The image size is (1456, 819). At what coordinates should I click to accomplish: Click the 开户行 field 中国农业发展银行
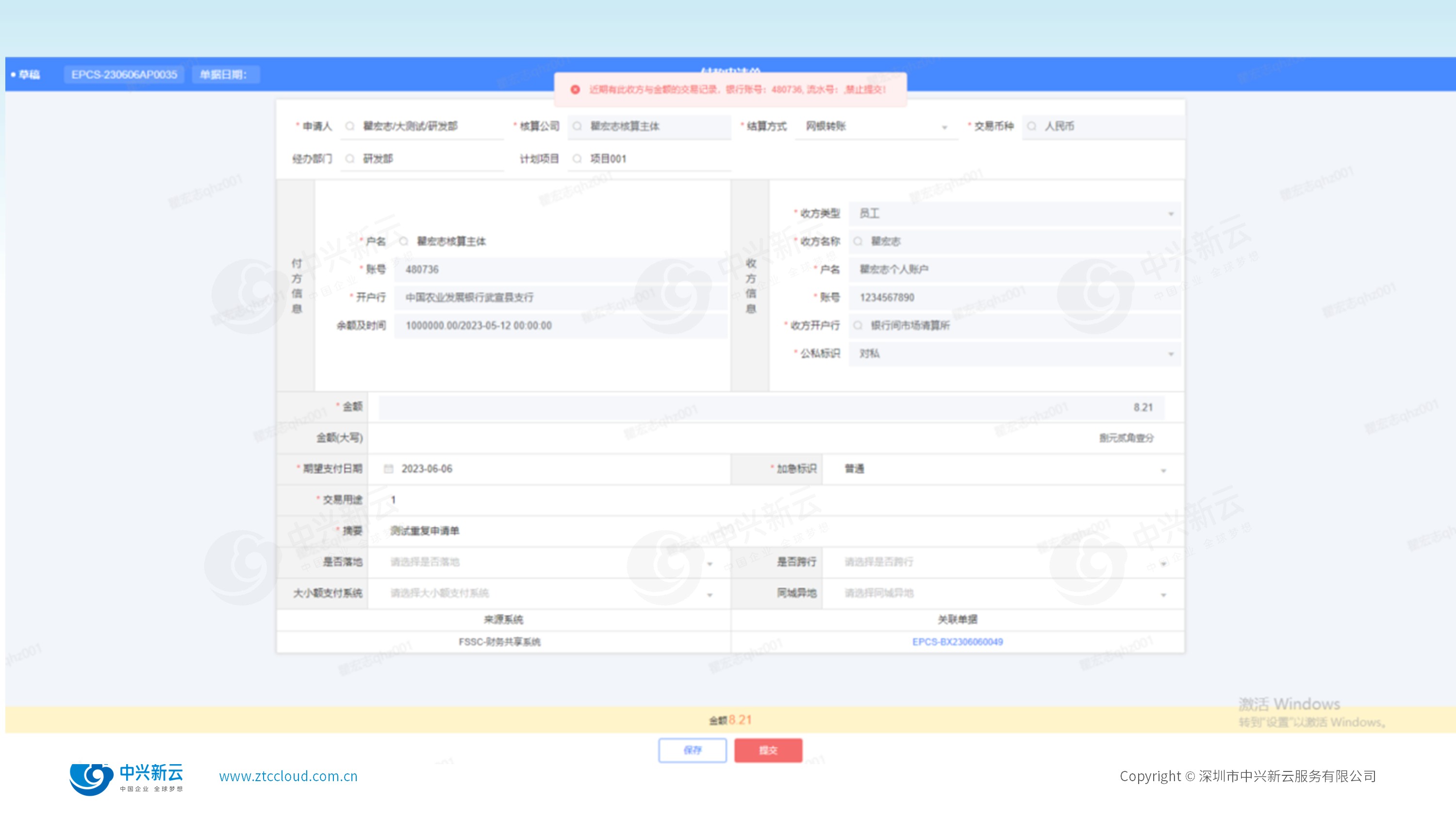click(561, 298)
